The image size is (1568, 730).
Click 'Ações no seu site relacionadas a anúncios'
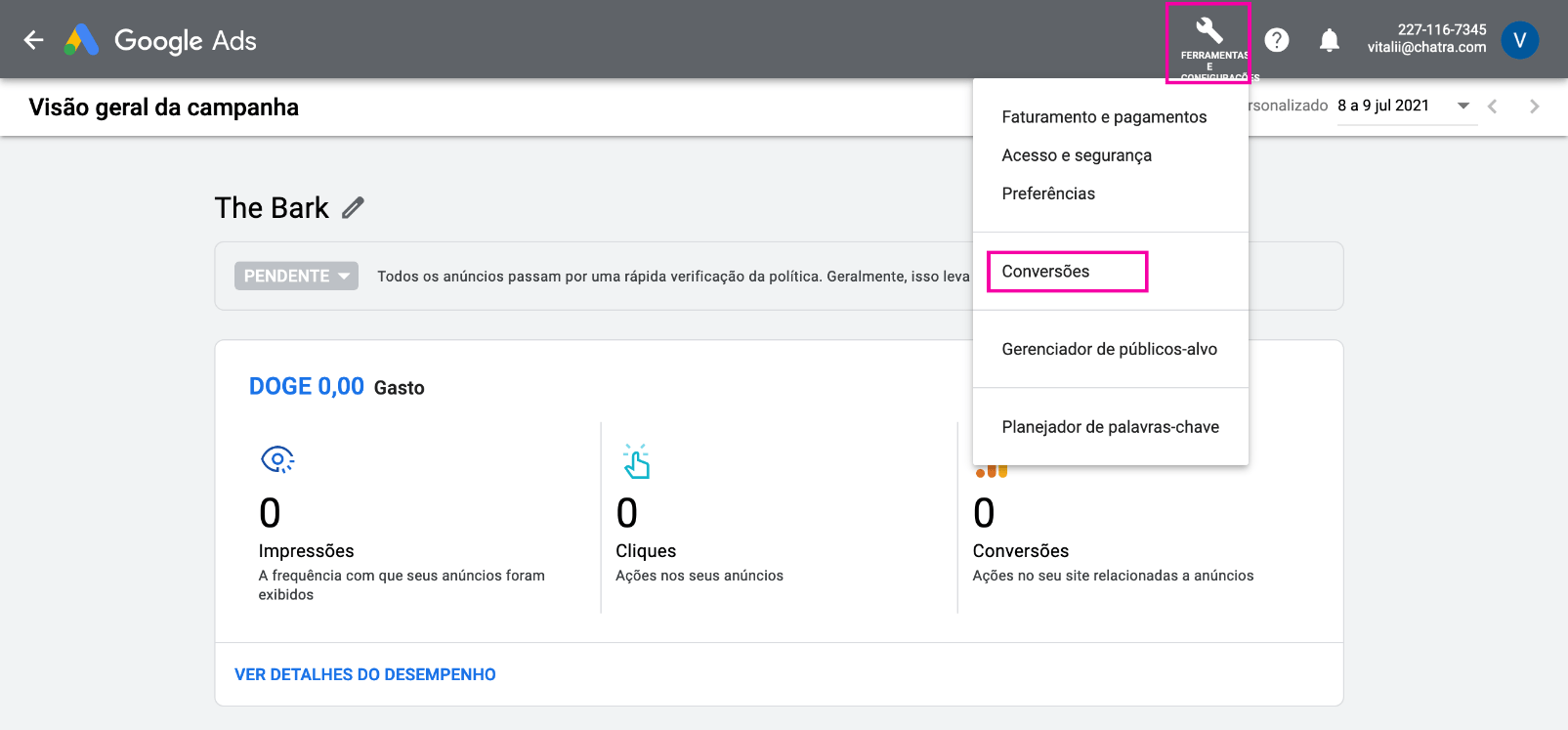pyautogui.click(x=1113, y=576)
